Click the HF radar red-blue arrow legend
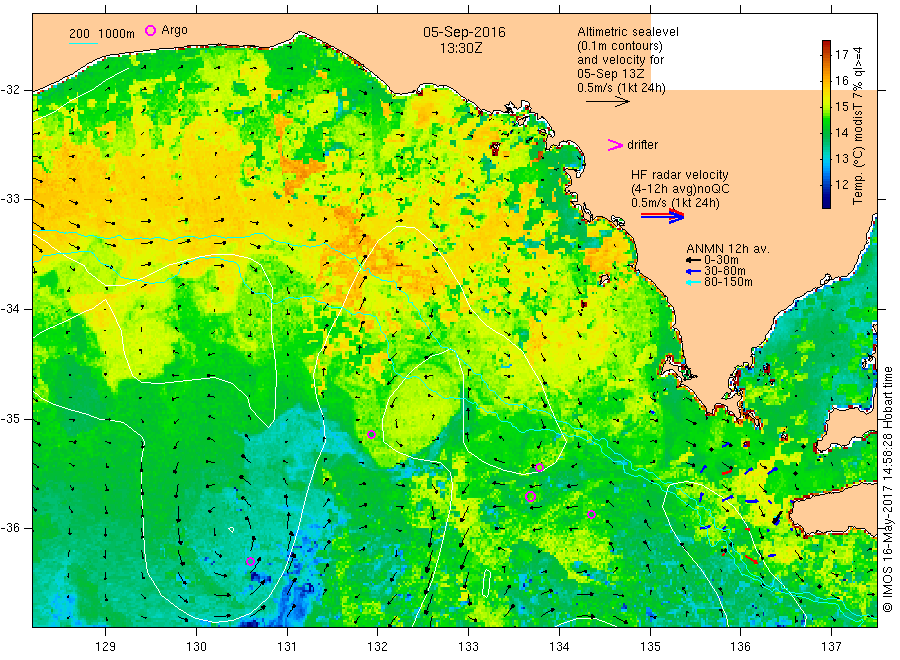The width and height of the screenshot is (900, 660). [x=662, y=216]
